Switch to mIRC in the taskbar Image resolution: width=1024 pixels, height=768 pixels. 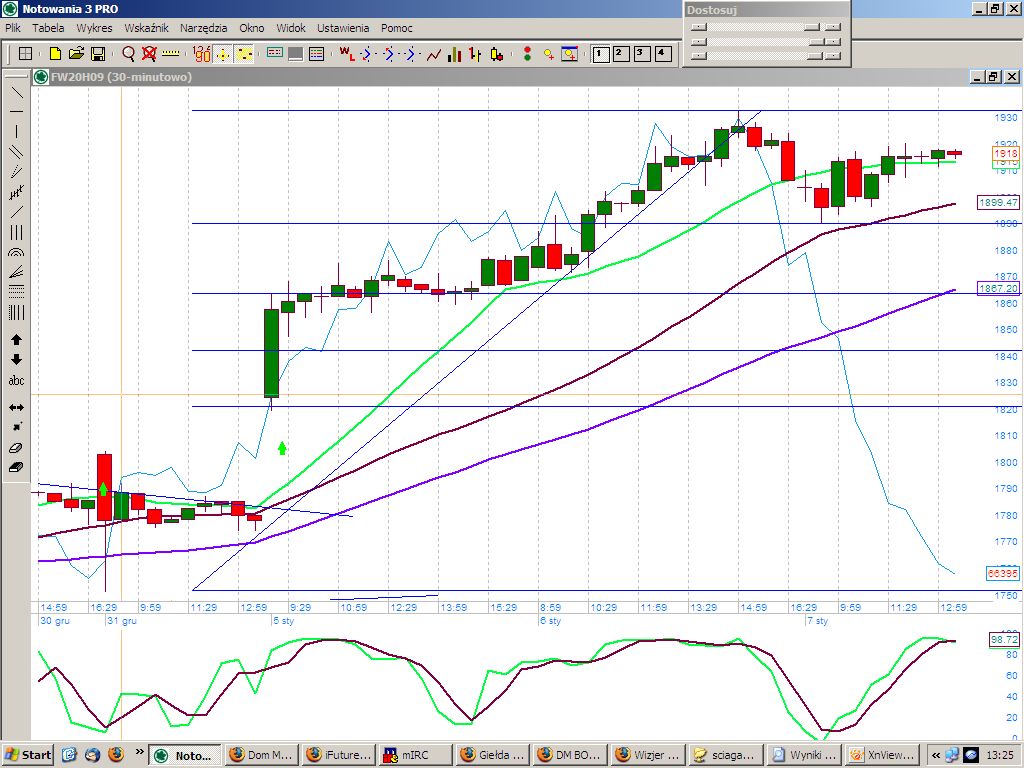415,755
